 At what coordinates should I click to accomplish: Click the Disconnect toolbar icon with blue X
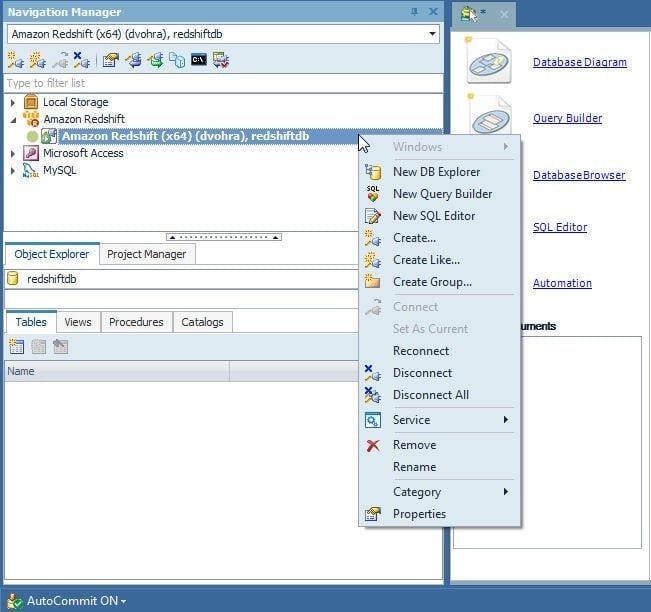point(82,60)
